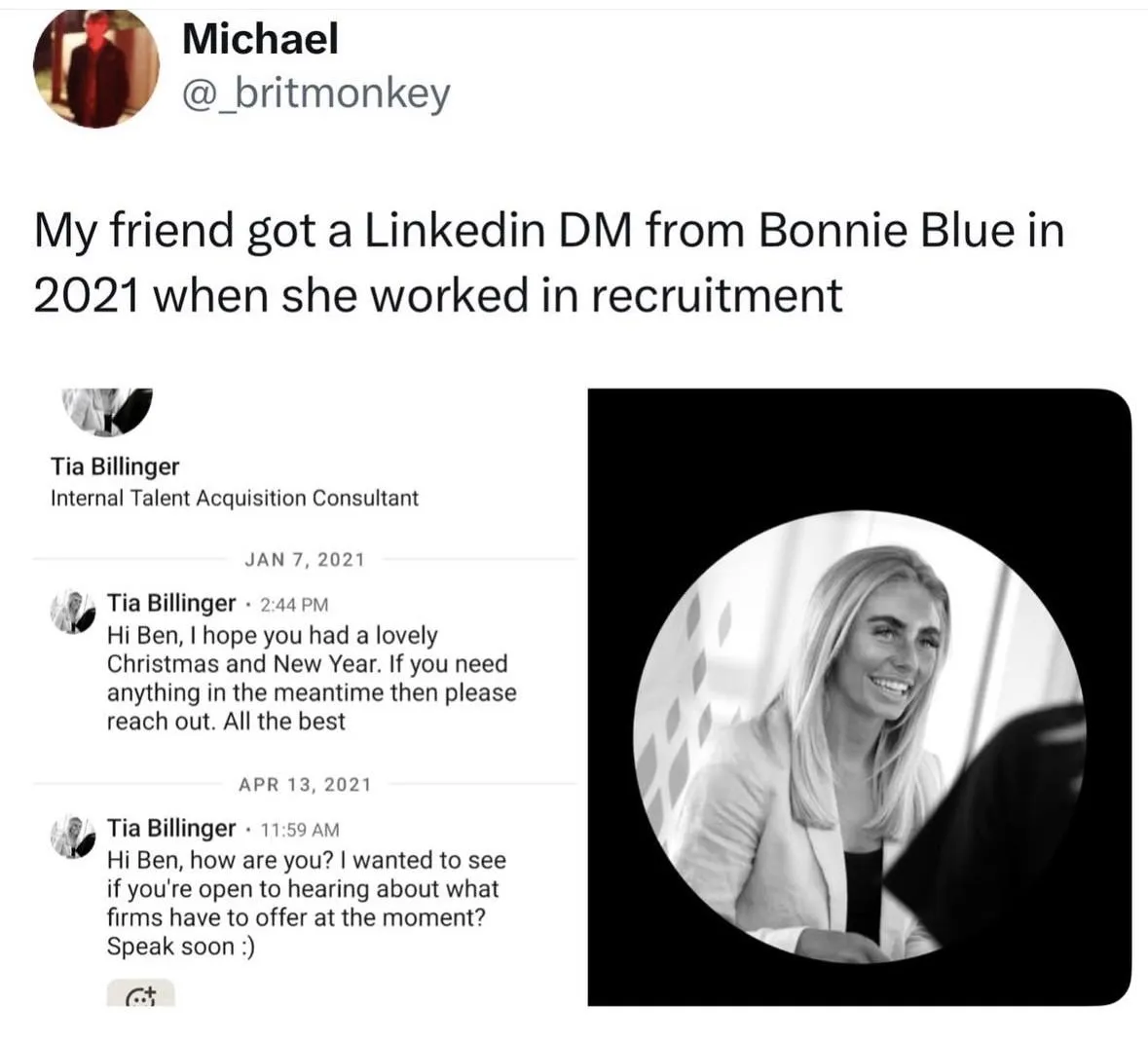Screen dimensions: 1148x1042
Task: Open the first message starting with Hi Ben
Action: (x=312, y=678)
